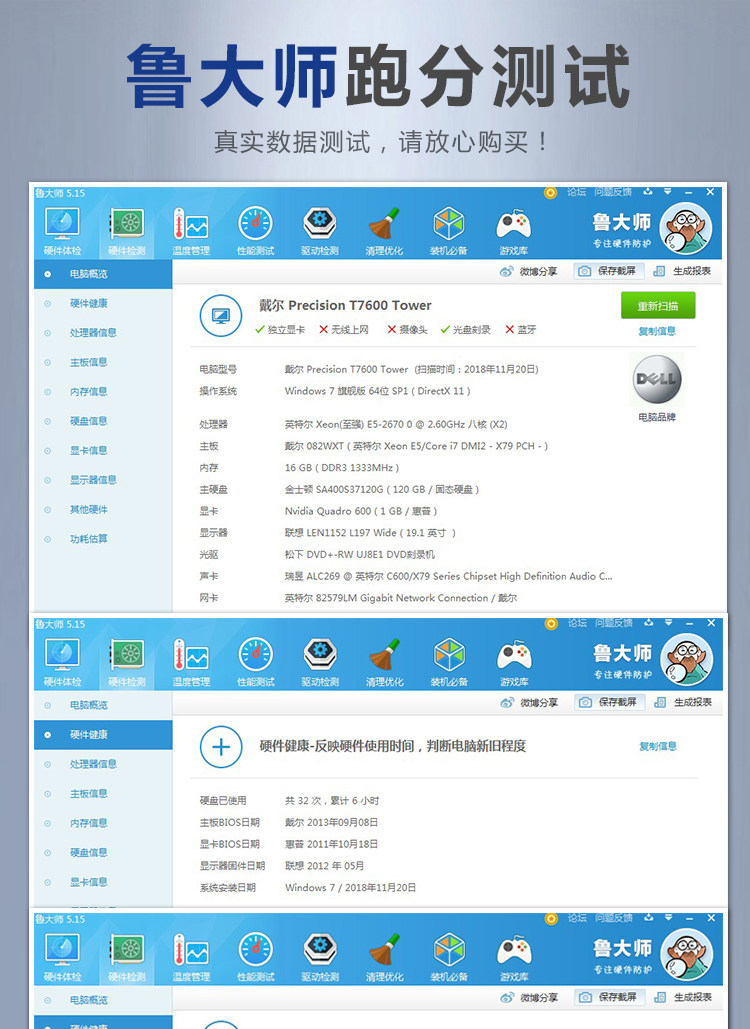
Task: Launch 性能测试 in the Dell overview window
Action: tap(255, 231)
